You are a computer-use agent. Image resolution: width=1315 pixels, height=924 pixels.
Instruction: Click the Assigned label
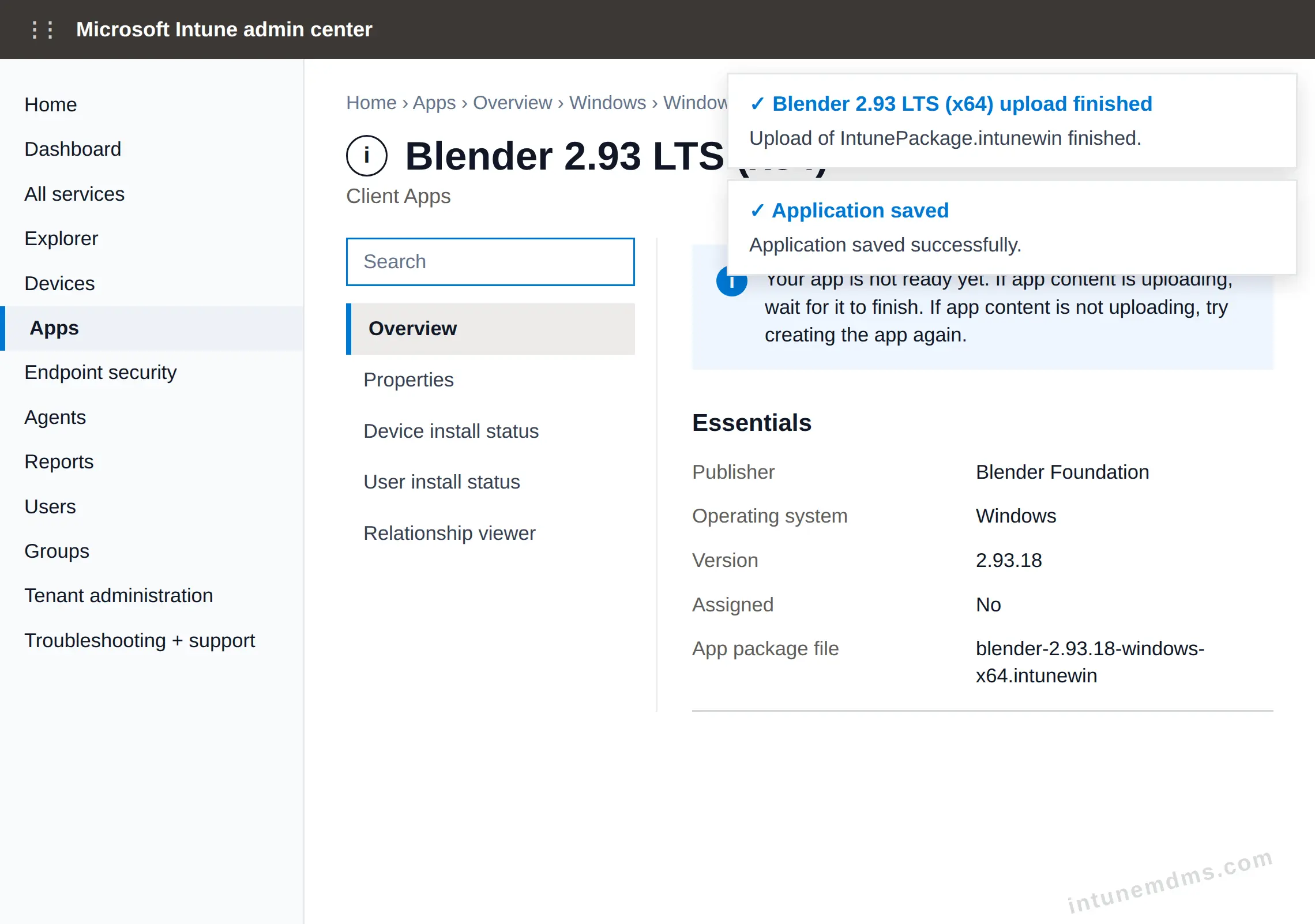click(732, 605)
